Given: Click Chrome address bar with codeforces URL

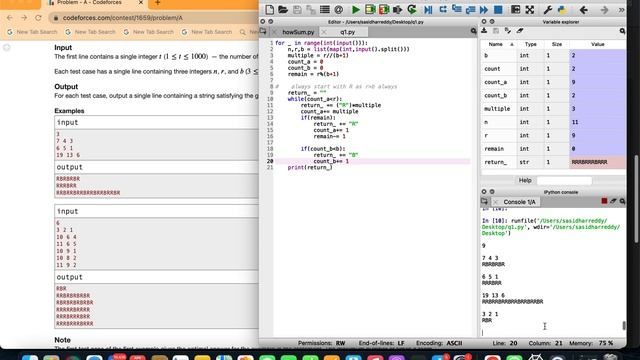Looking at the screenshot, I should tap(153, 18).
